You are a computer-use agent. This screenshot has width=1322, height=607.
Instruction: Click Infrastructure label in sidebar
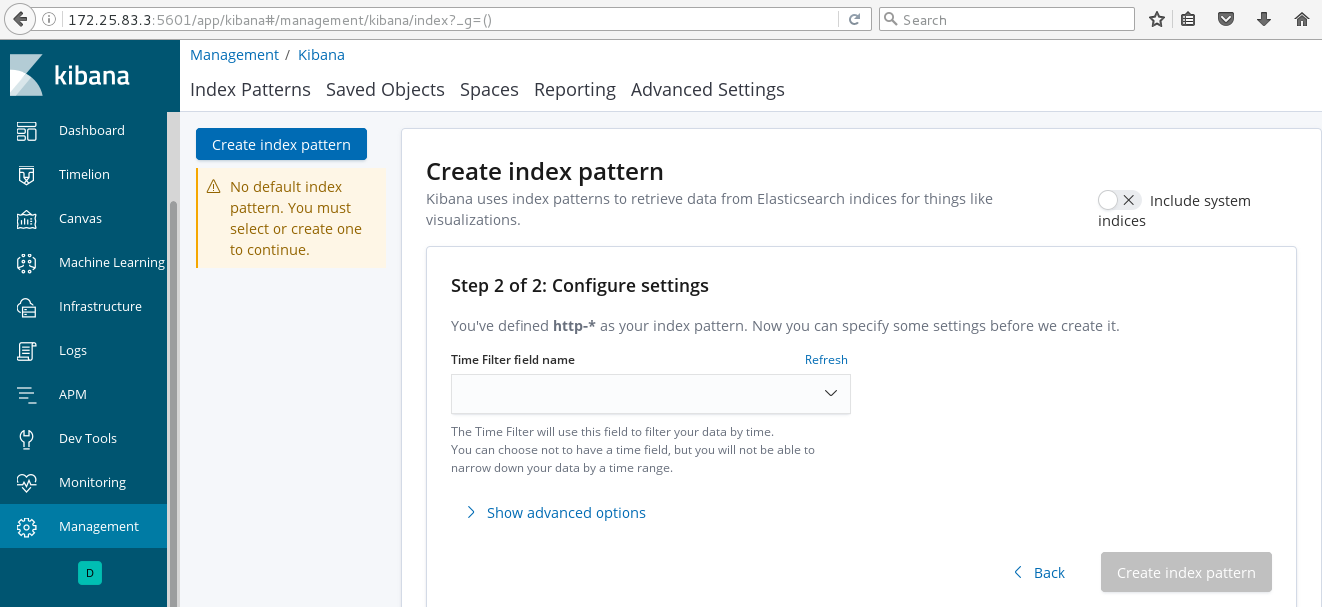point(100,307)
